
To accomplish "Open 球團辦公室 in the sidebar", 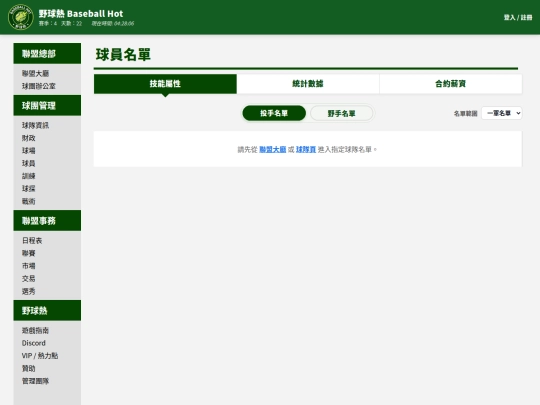I will pos(39,86).
